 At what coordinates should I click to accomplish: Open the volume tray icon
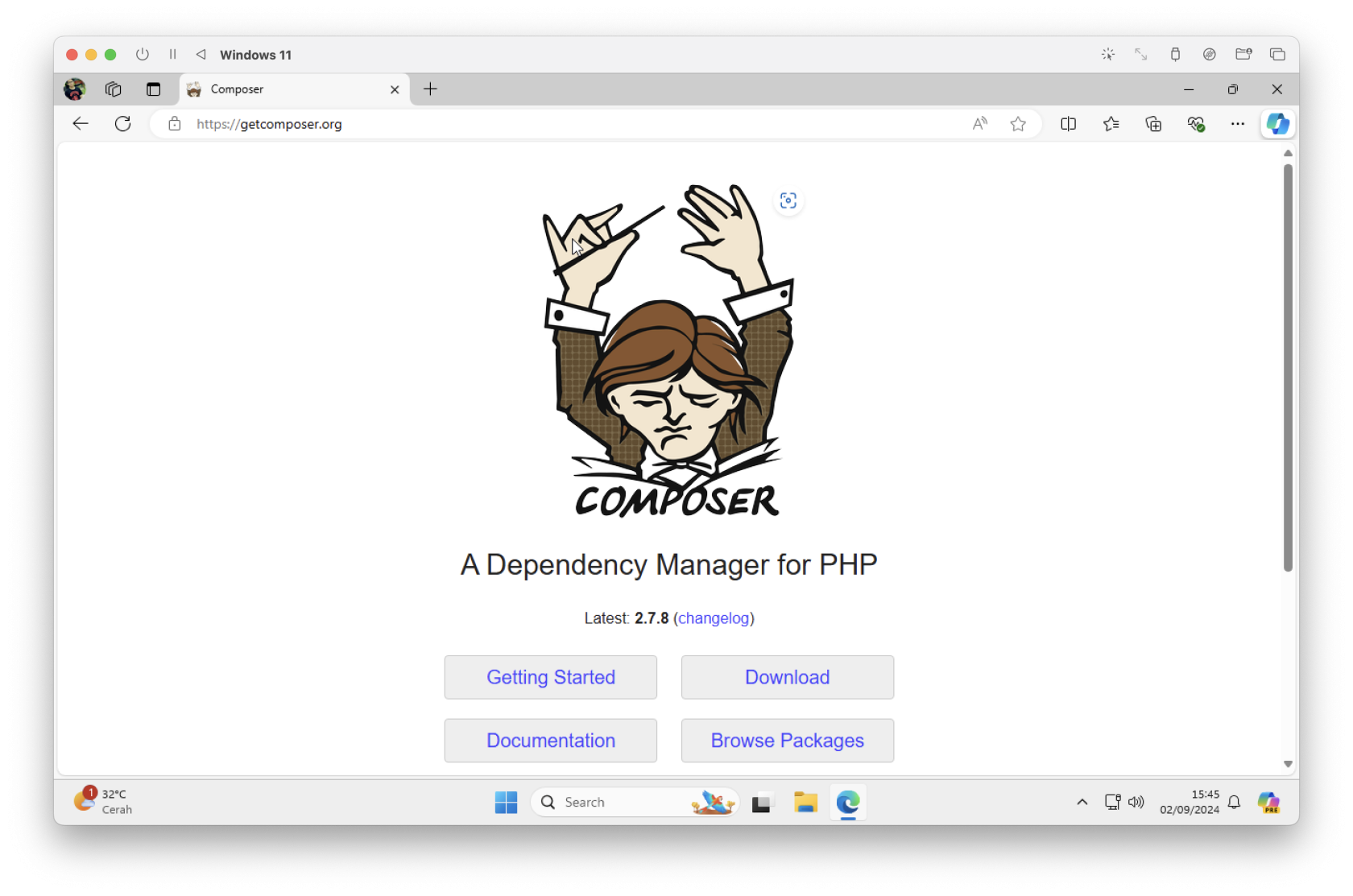[x=1136, y=802]
